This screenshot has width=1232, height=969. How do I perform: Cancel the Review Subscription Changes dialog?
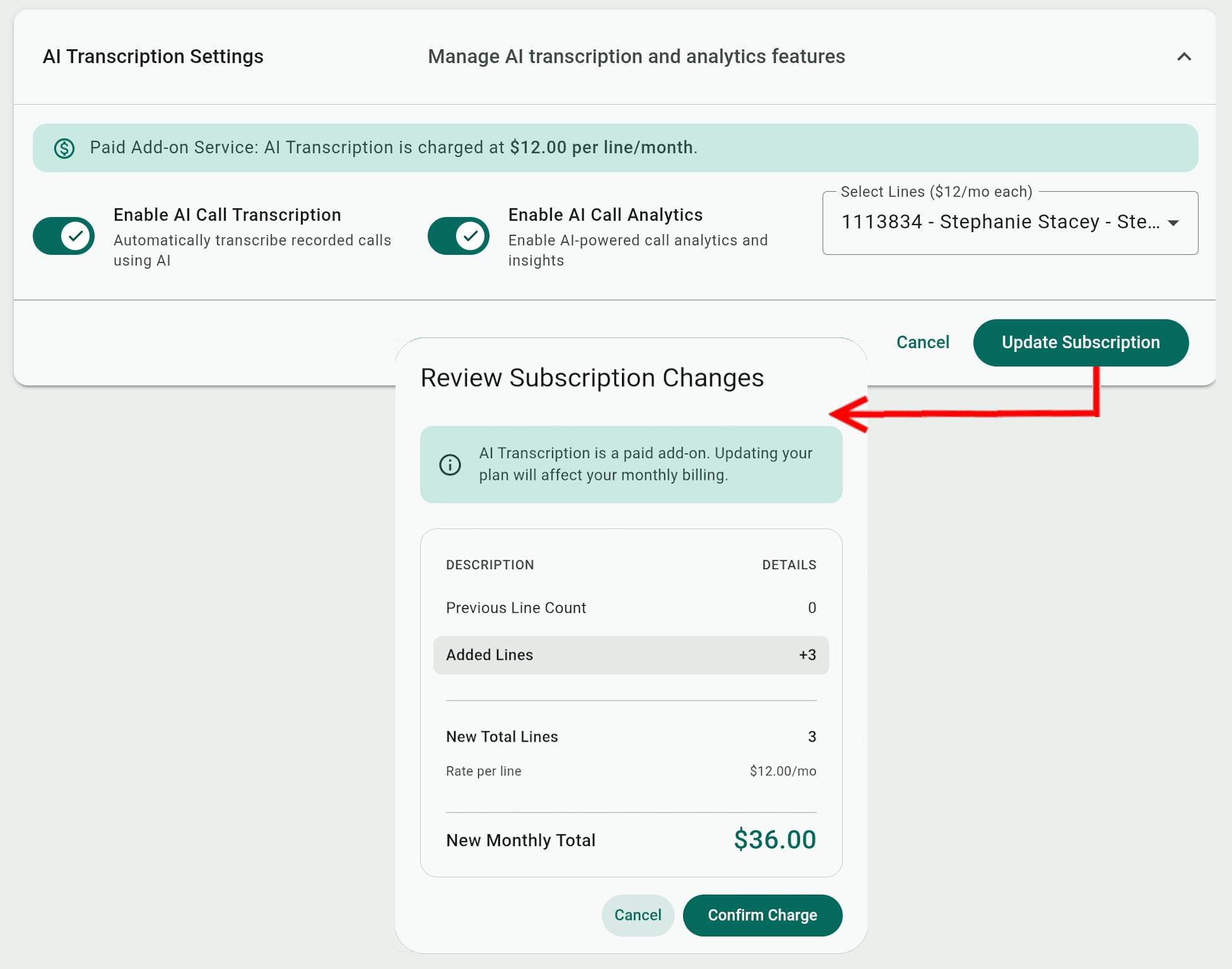[x=637, y=915]
